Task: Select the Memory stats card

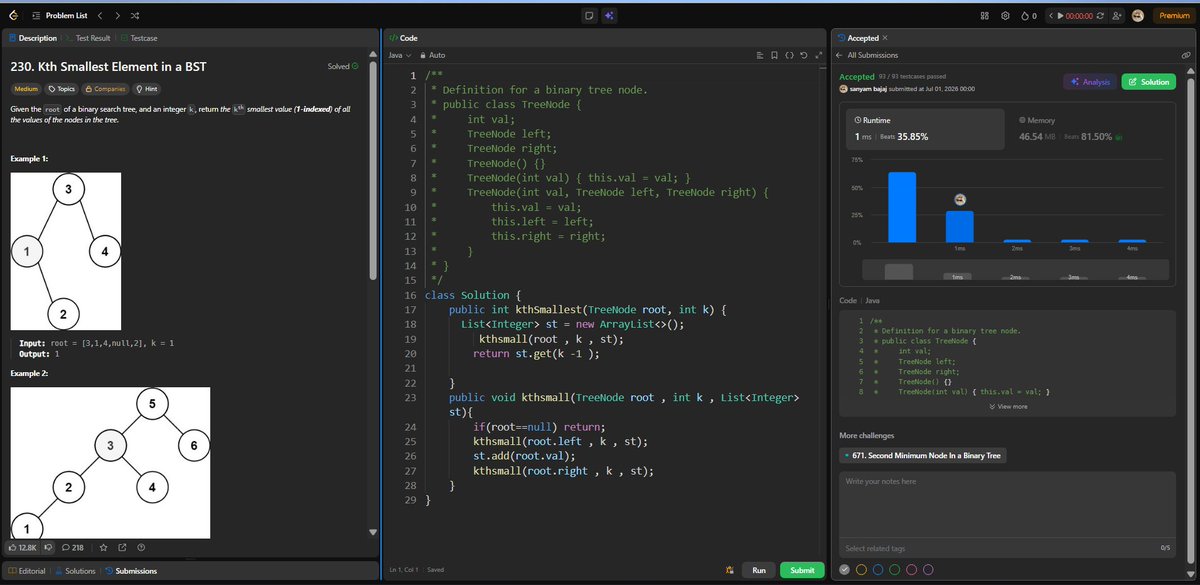Action: [1092, 129]
